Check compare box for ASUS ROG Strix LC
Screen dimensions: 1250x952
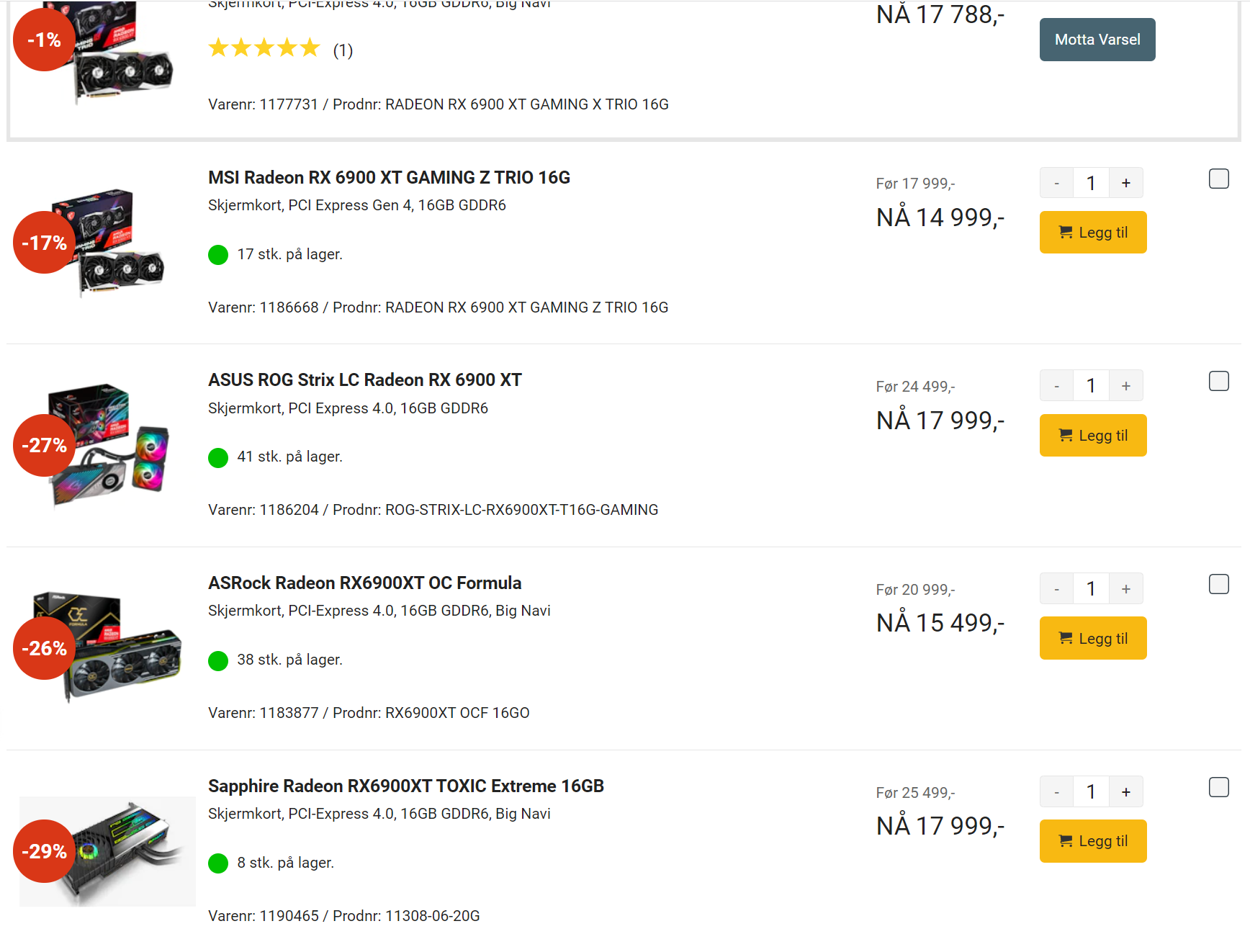[x=1218, y=381]
